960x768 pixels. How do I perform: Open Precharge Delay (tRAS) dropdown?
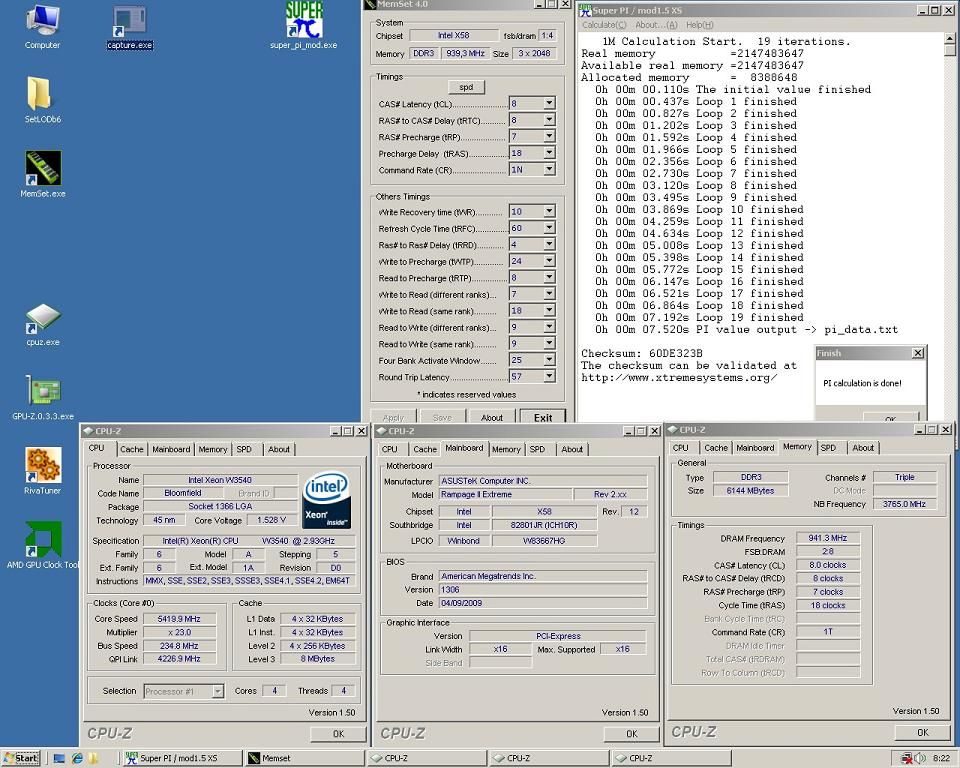[549, 152]
